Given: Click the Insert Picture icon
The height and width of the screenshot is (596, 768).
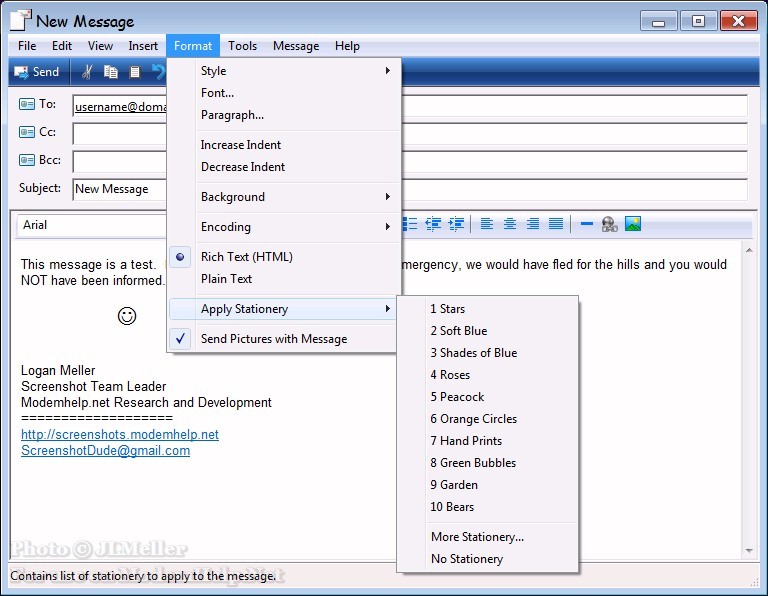Looking at the screenshot, I should click(633, 224).
